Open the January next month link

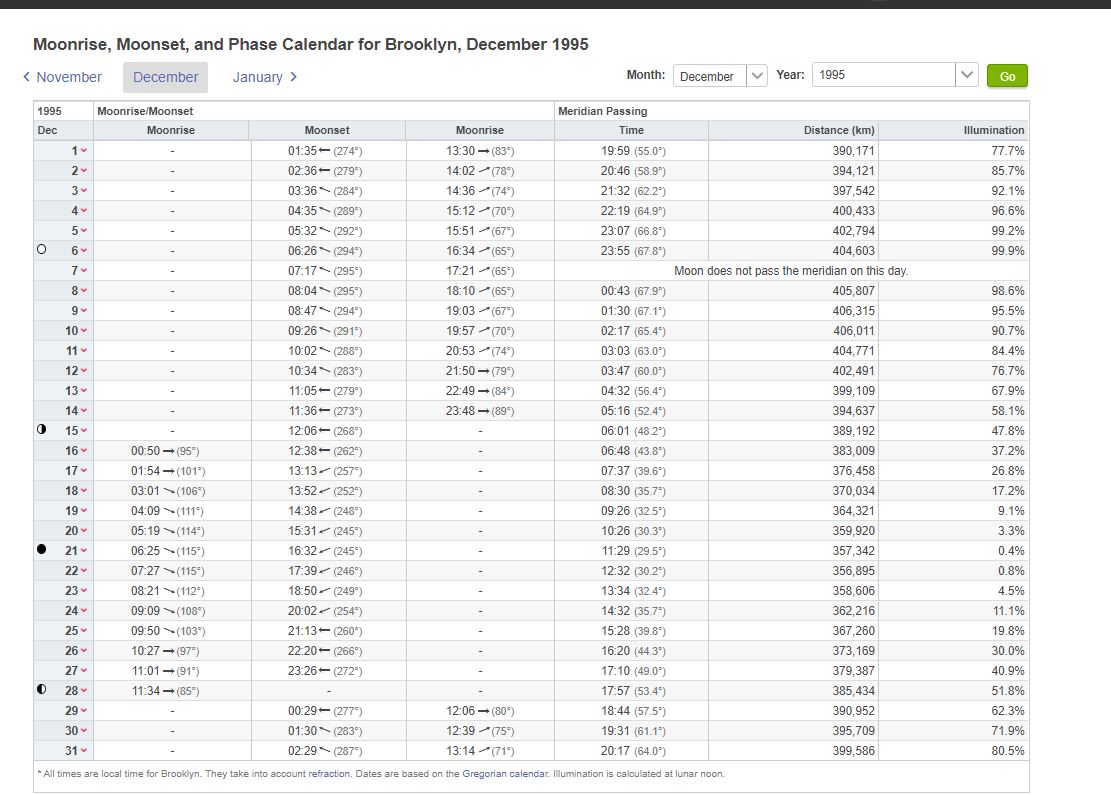[264, 77]
